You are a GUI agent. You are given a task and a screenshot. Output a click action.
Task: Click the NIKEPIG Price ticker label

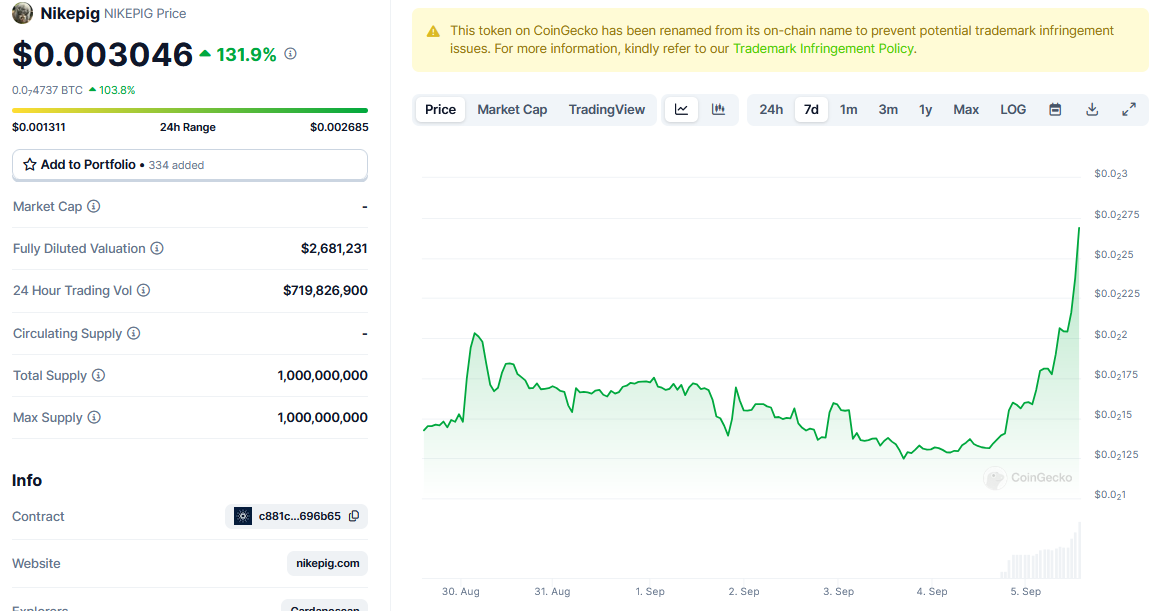coord(145,13)
